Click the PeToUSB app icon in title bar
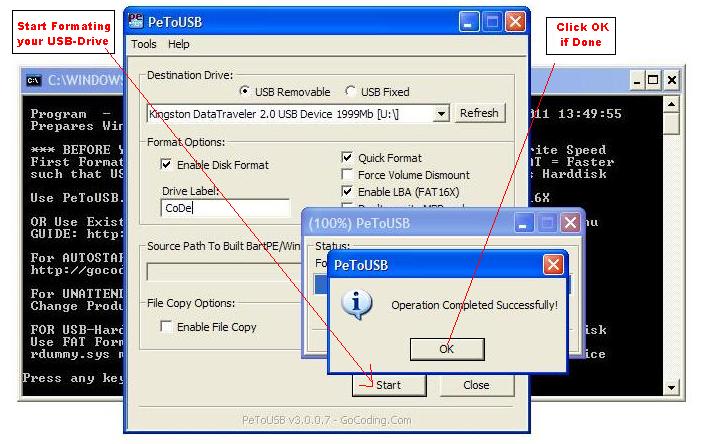Image resolution: width=706 pixels, height=444 pixels. click(136, 21)
